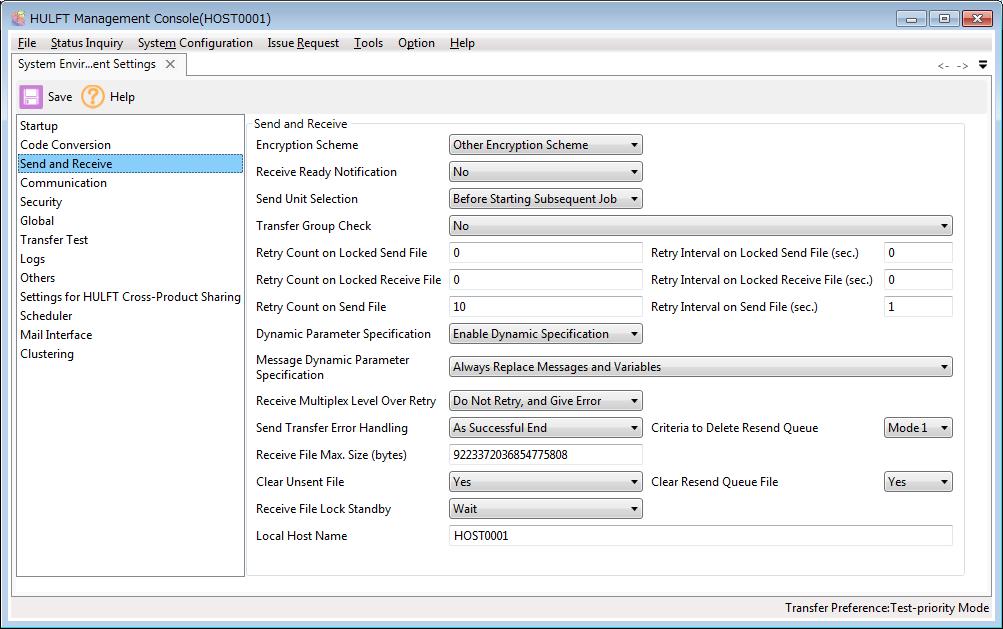Screen dimensions: 1003x629
Task: Click the HULFT application icon in title bar
Action: [x=19, y=19]
